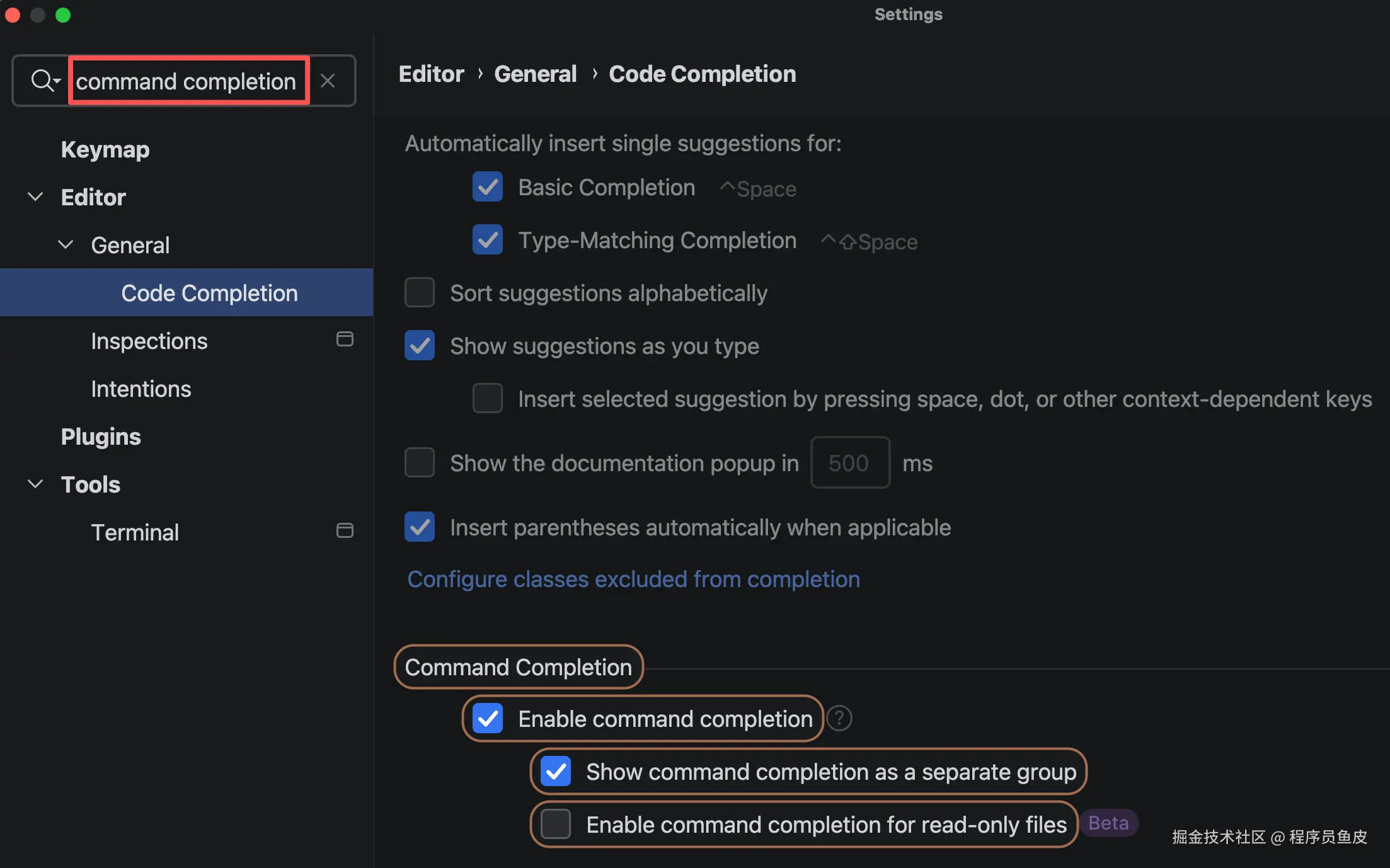Click the red window close button

pyautogui.click(x=13, y=15)
